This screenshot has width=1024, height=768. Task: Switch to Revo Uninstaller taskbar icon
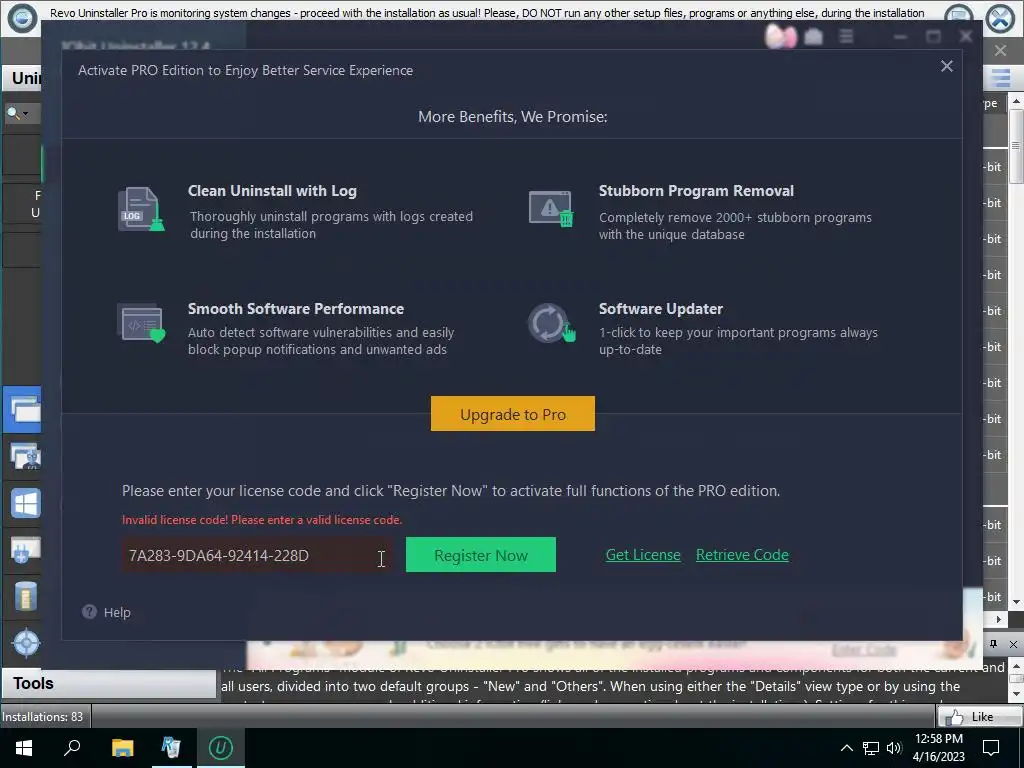(x=171, y=747)
